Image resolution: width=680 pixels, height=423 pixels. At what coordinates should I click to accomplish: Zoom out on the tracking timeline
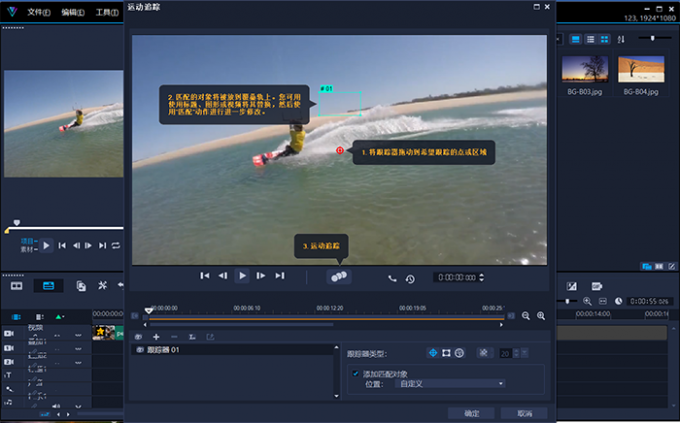525,316
